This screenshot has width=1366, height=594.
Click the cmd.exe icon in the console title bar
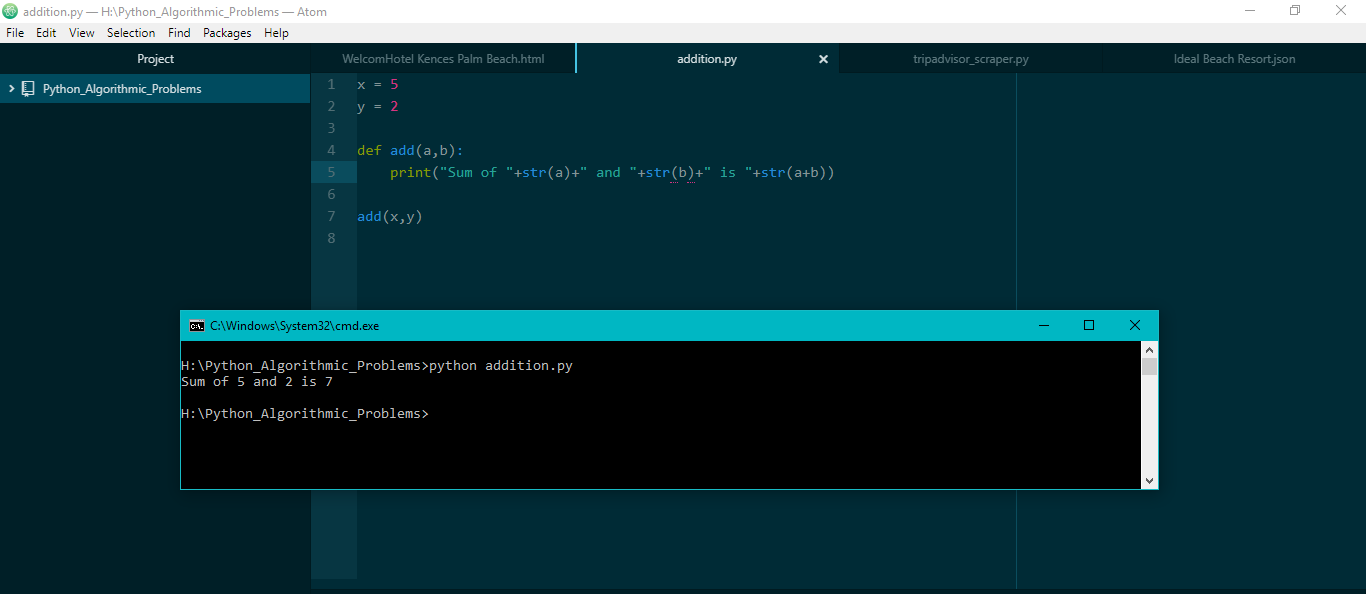[196, 325]
